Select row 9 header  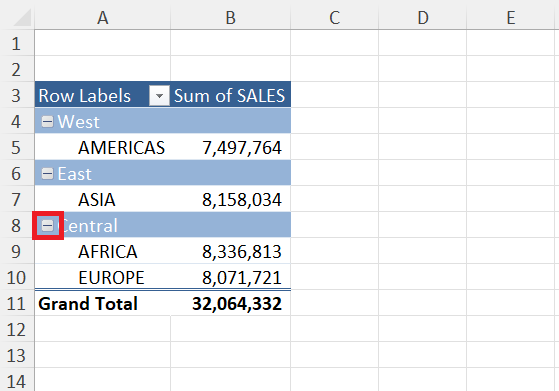tap(16, 252)
